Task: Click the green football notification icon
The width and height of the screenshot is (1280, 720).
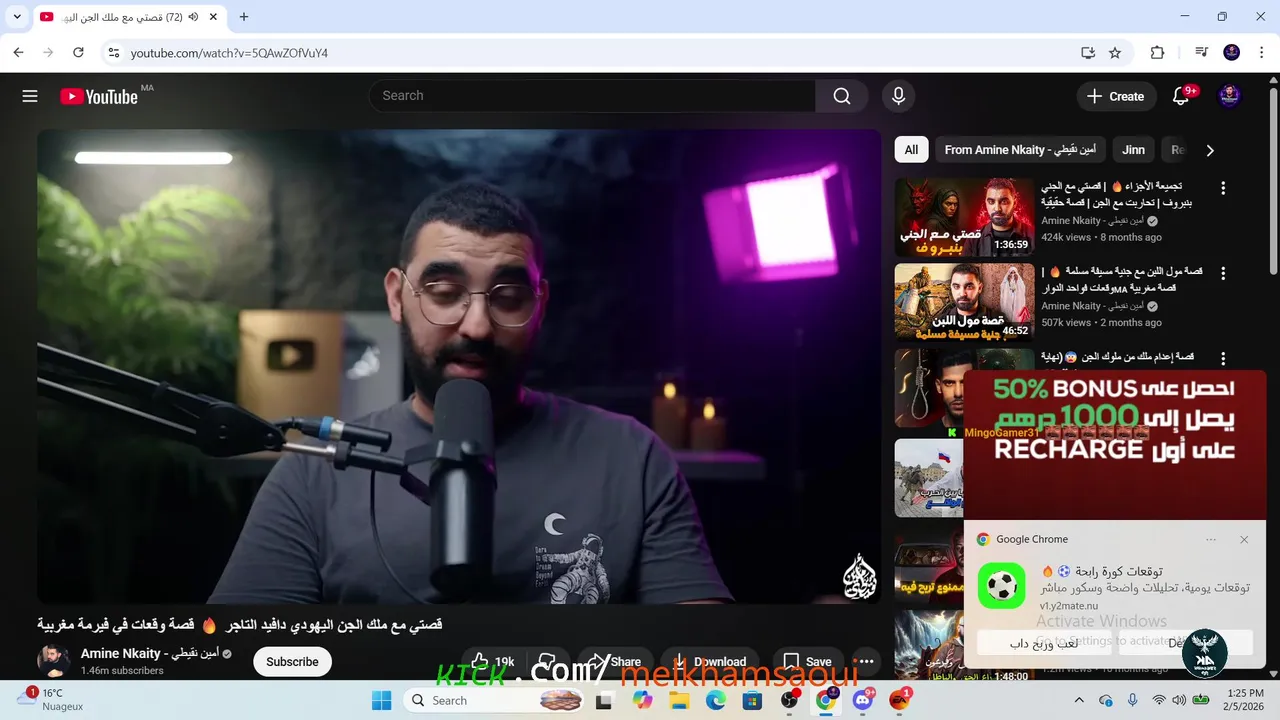Action: pyautogui.click(x=1001, y=585)
